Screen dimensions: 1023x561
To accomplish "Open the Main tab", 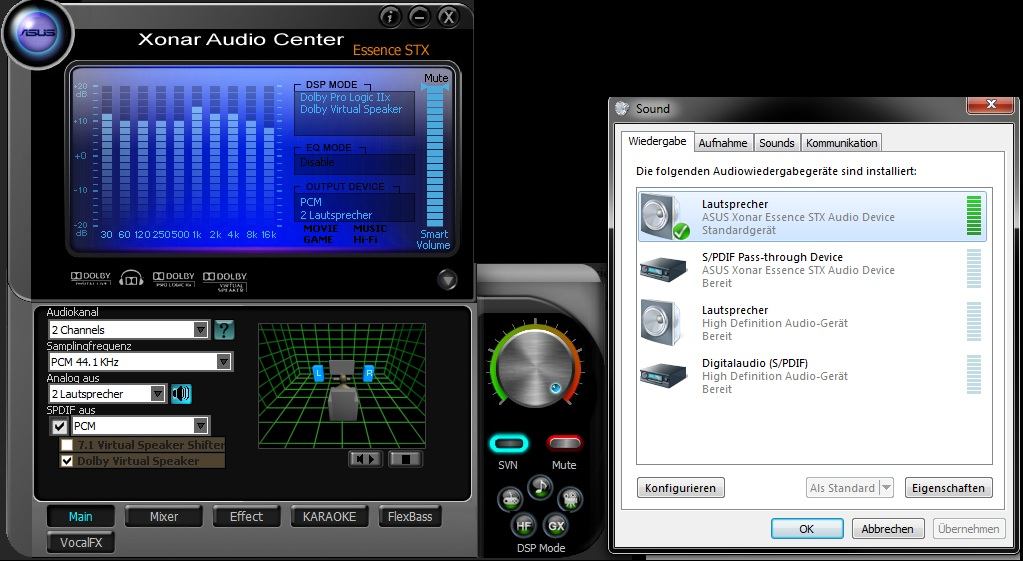I will pos(80,517).
